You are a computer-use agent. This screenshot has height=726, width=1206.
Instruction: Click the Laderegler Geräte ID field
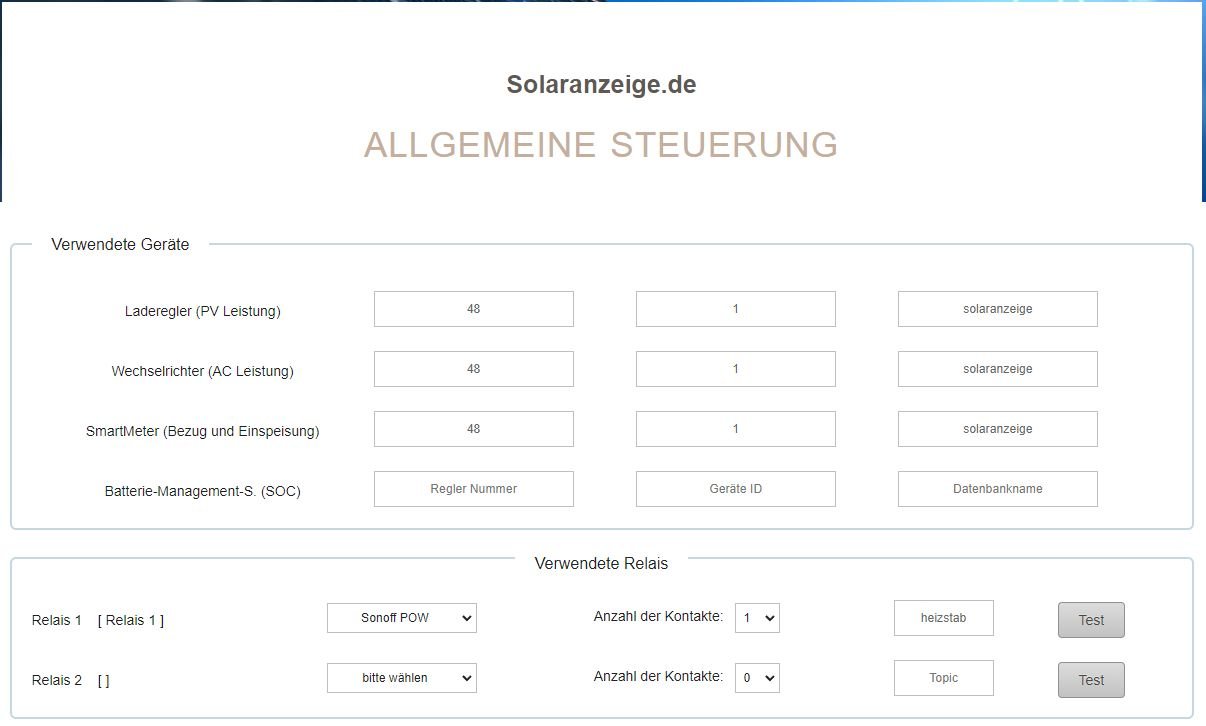pyautogui.click(x=735, y=309)
